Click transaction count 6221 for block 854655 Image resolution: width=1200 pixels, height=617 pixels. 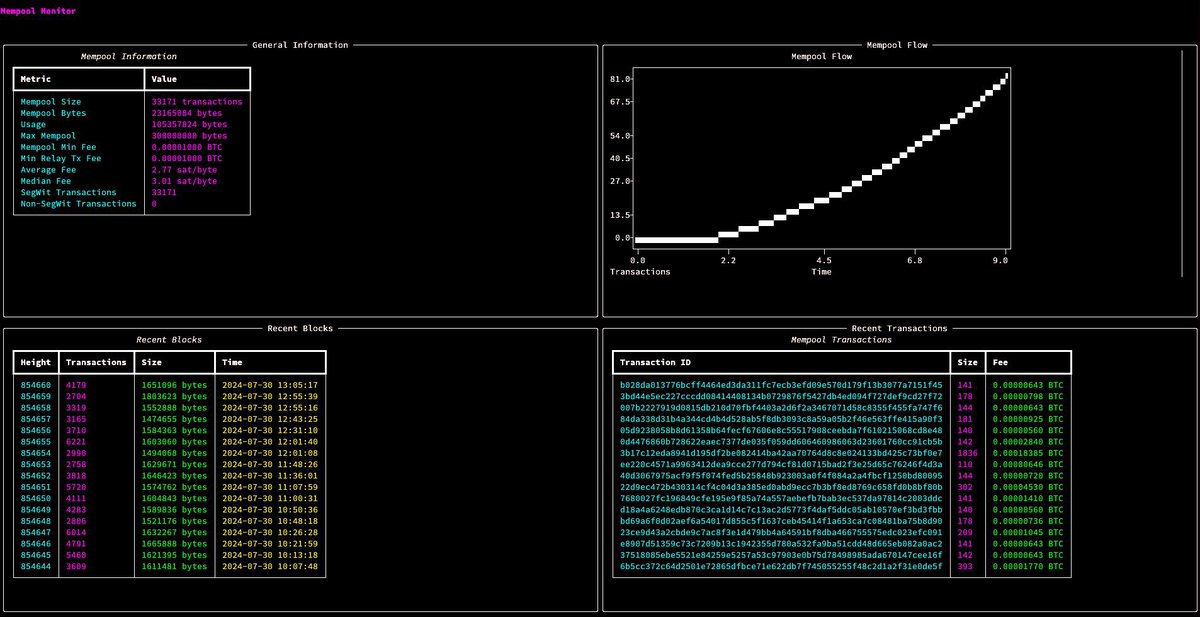point(76,441)
